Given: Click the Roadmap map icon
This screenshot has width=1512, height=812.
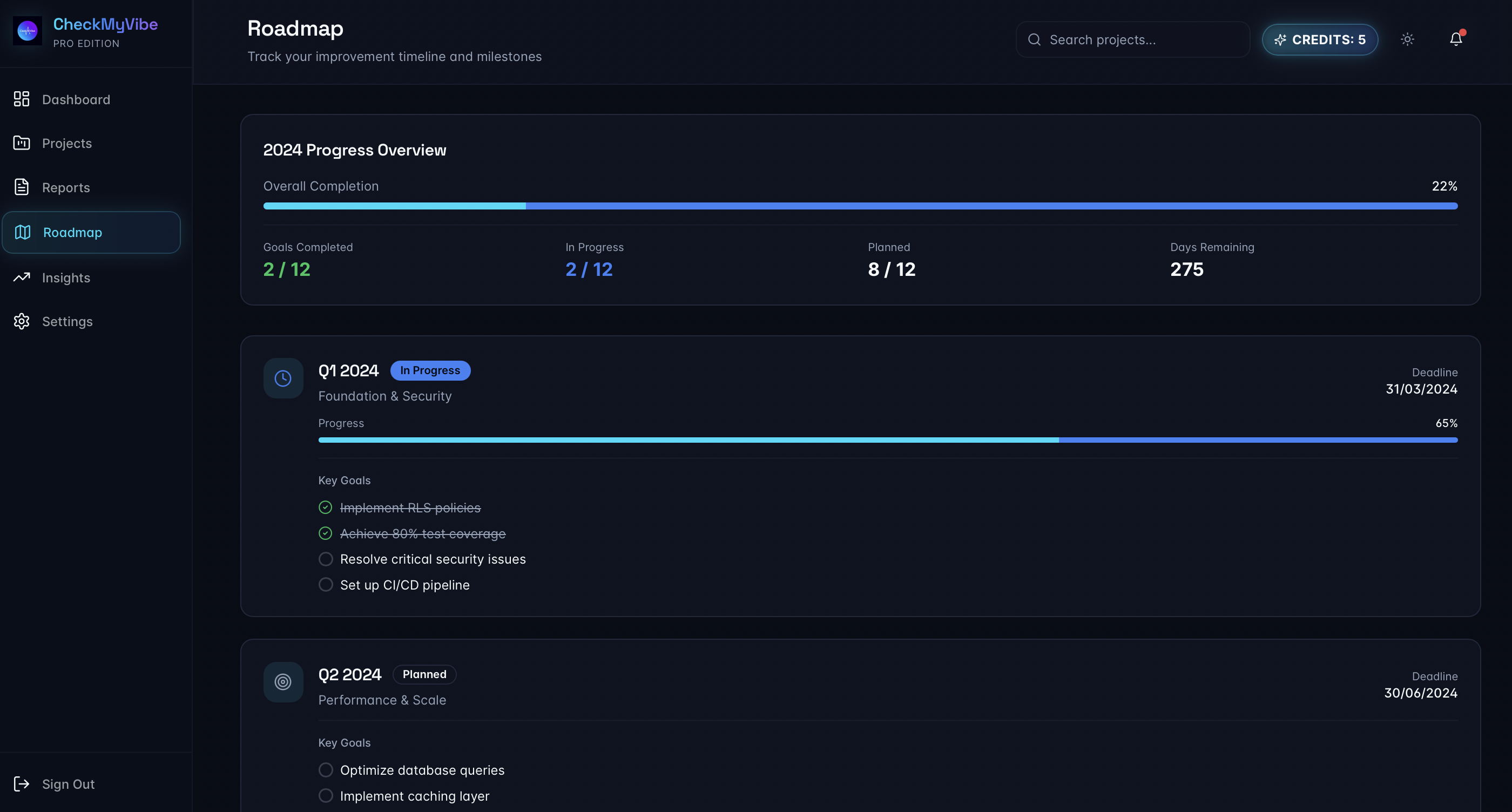Looking at the screenshot, I should click(x=23, y=232).
